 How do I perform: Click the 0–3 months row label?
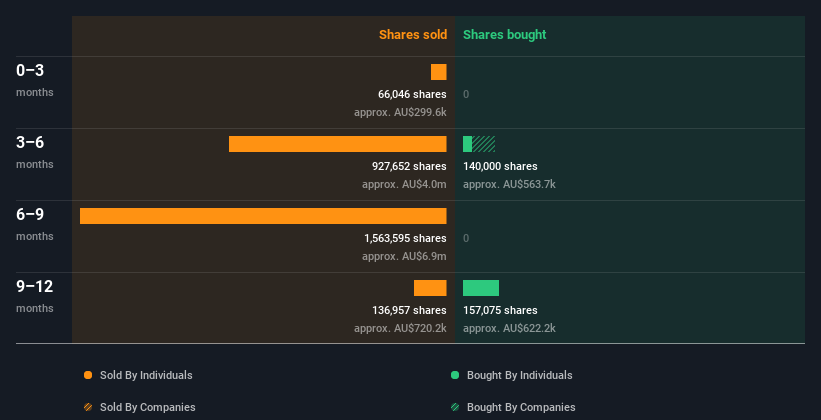pos(35,80)
